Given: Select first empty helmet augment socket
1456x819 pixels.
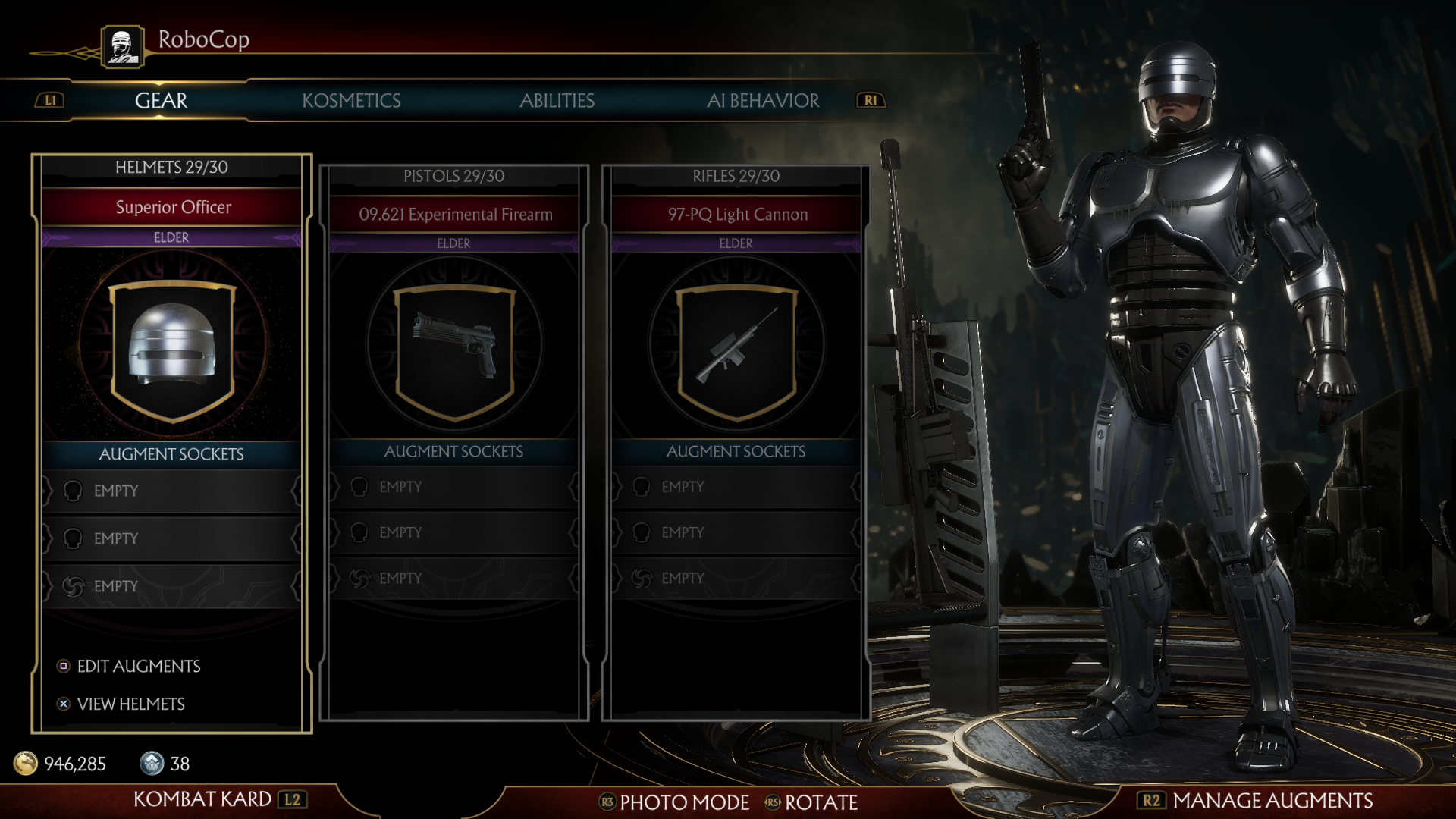Looking at the screenshot, I should click(172, 491).
